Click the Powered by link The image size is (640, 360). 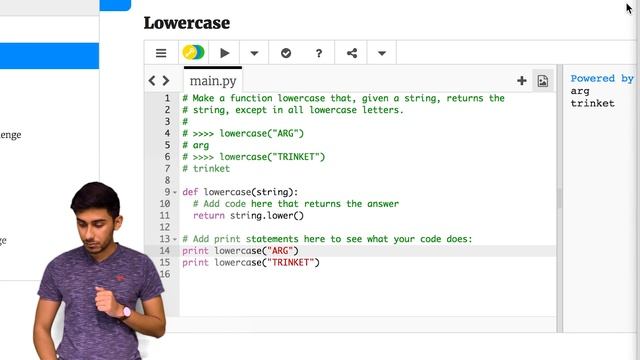coord(602,78)
